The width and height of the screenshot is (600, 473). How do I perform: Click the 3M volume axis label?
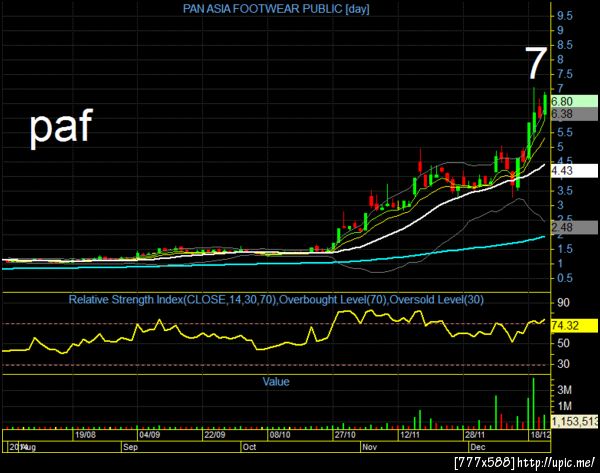point(565,390)
